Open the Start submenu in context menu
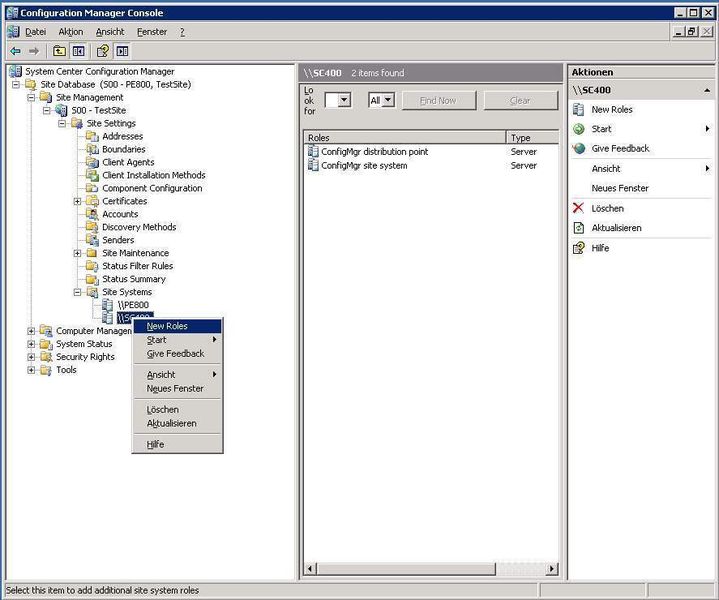719x600 pixels. point(177,340)
